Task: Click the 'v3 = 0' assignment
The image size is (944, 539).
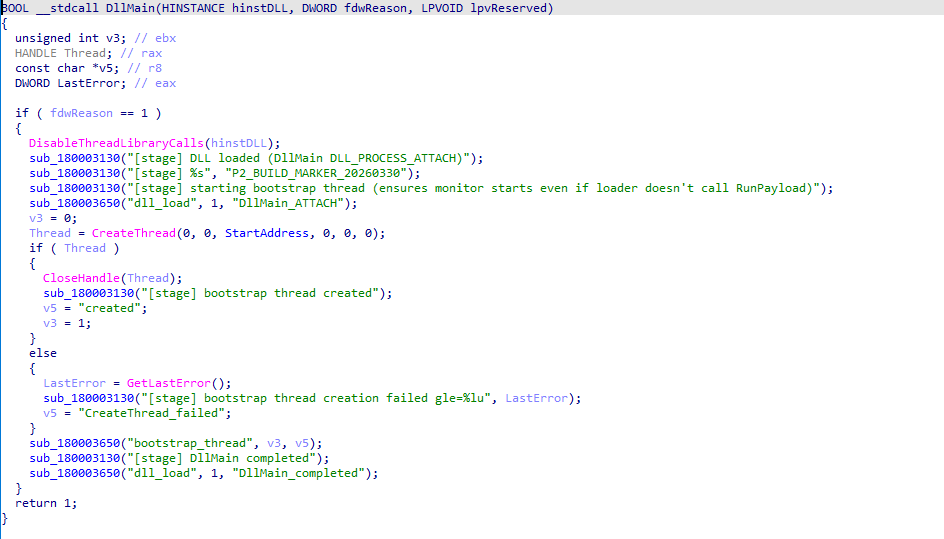Action: click(x=53, y=218)
